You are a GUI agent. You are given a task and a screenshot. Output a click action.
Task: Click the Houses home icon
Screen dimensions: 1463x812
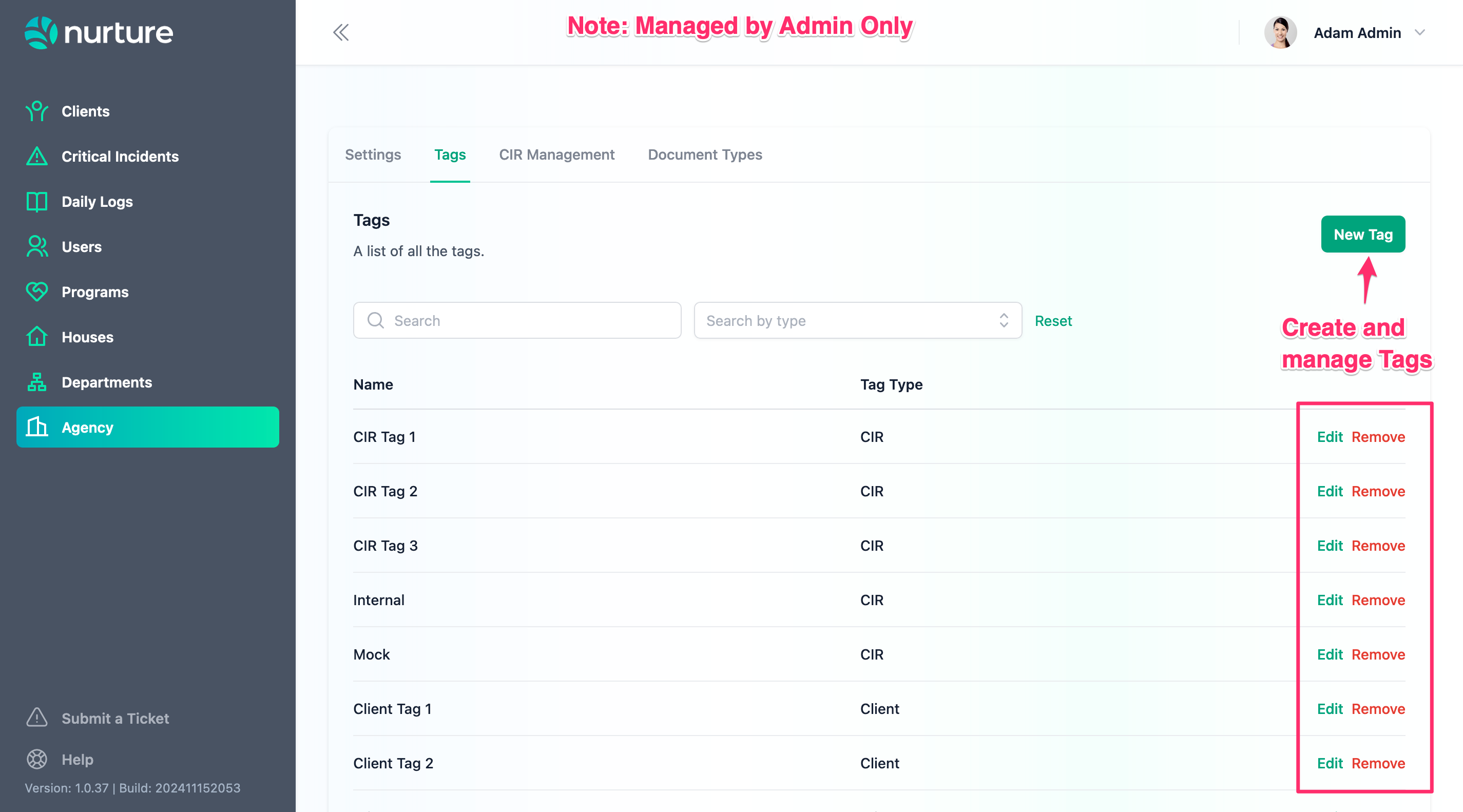(x=37, y=337)
